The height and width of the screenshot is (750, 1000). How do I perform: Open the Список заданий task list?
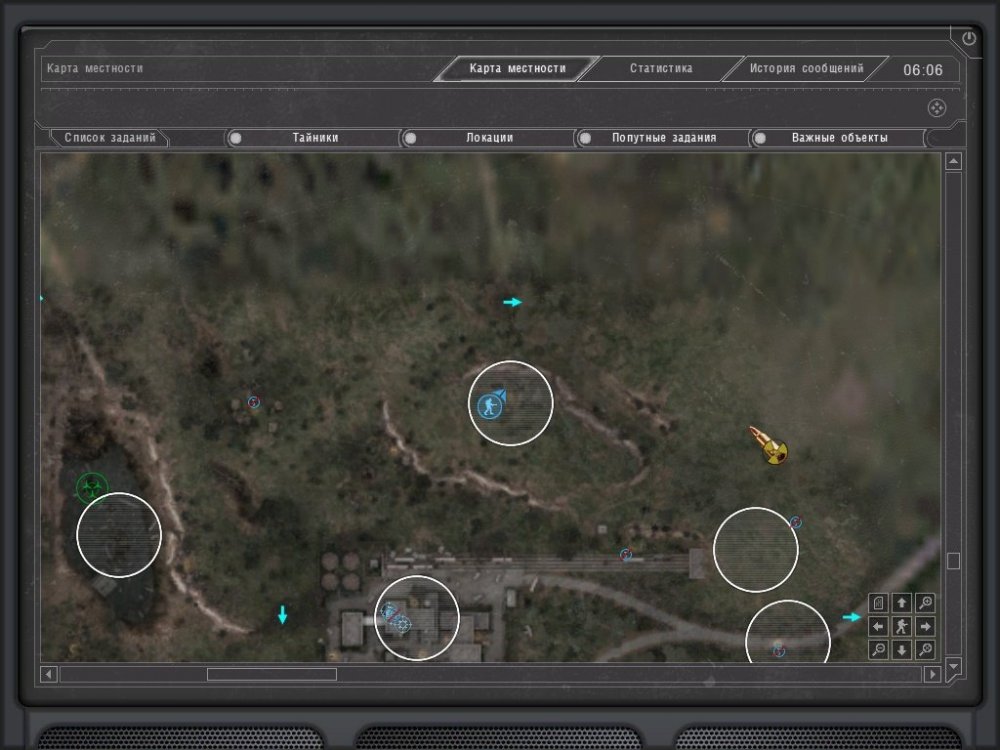click(x=110, y=138)
